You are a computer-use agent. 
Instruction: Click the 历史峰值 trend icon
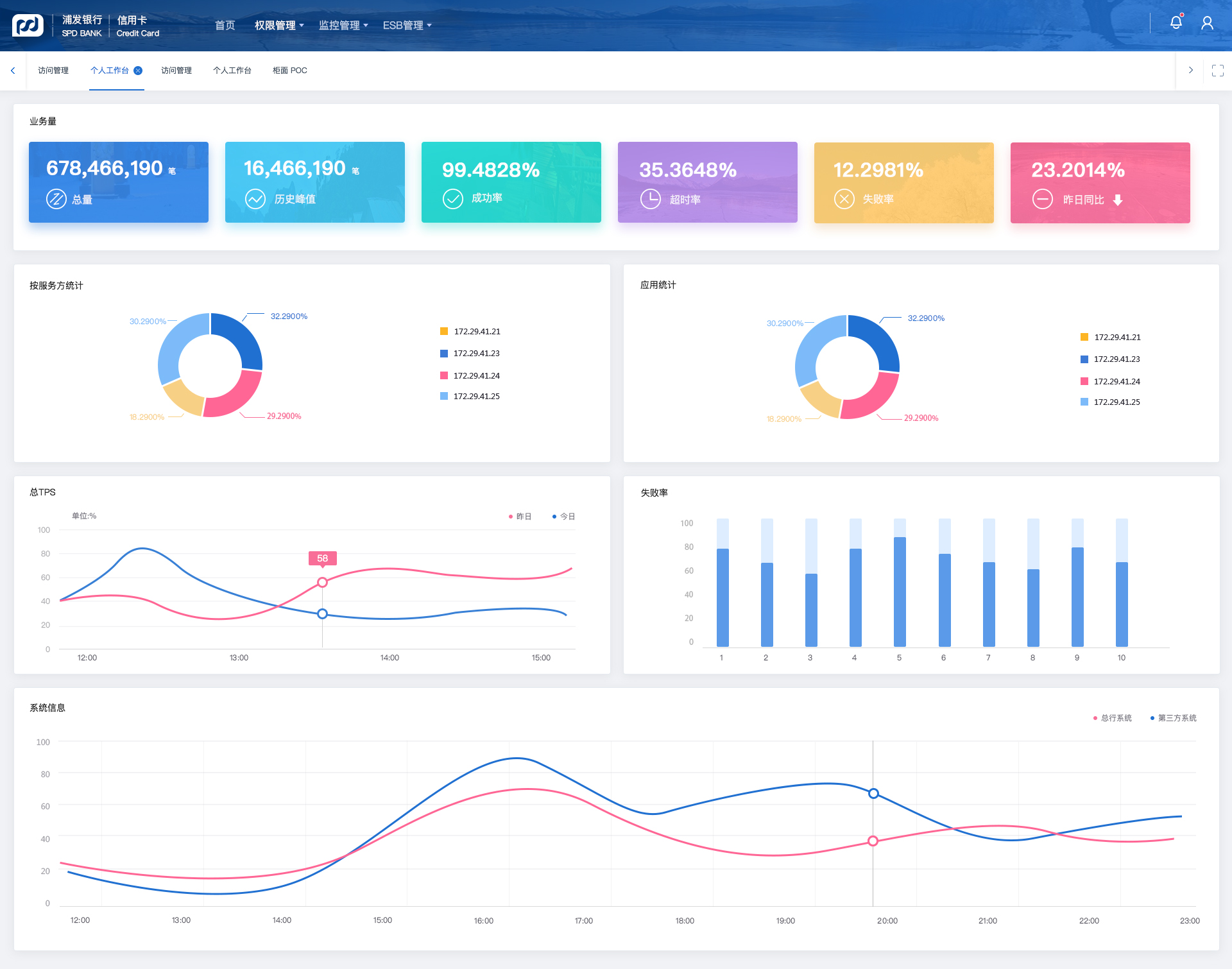(255, 199)
